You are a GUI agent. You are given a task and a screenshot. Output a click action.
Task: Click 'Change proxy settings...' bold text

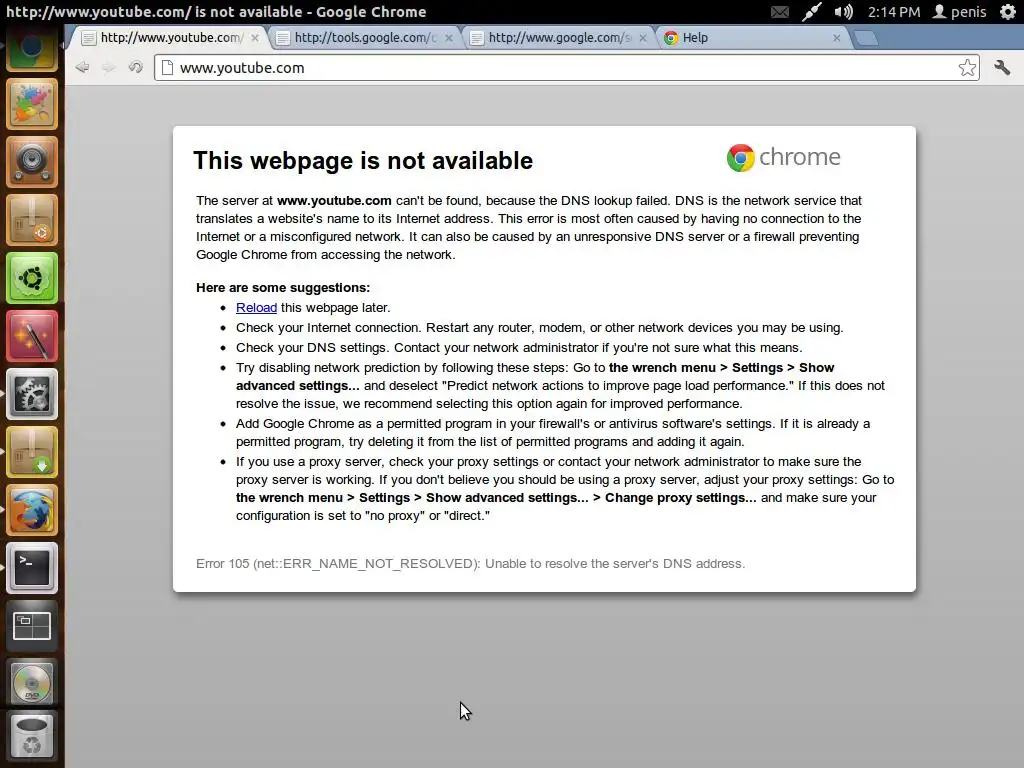coord(680,498)
